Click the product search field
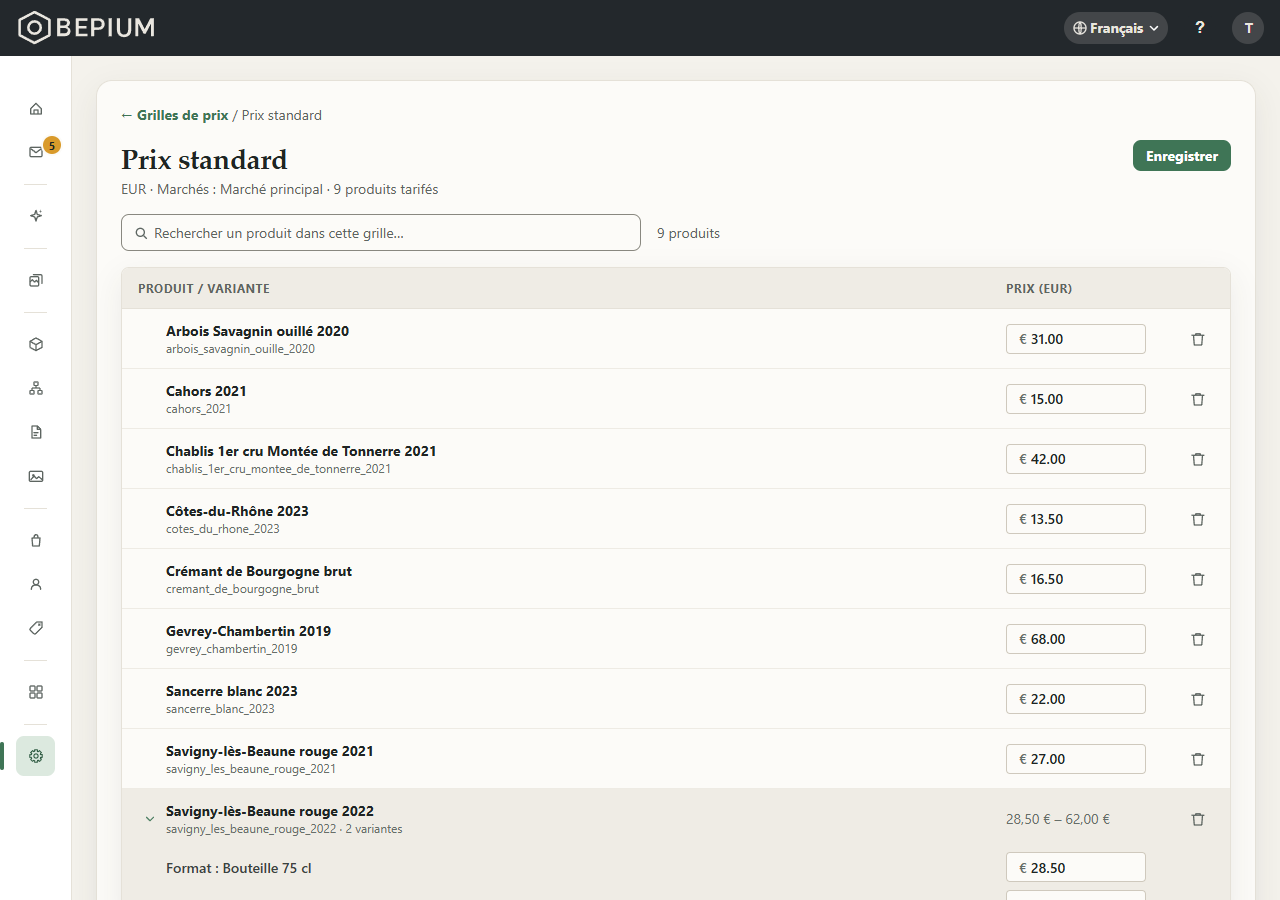Screen dimensions: 1280x900 coord(381,233)
